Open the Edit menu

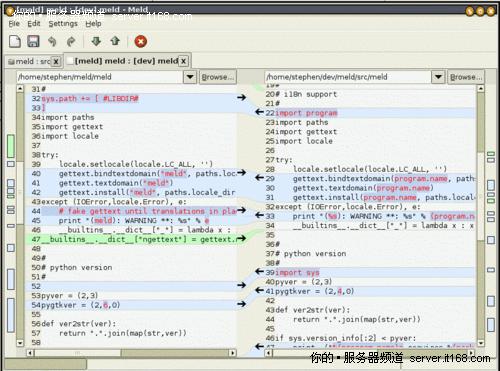[34, 24]
